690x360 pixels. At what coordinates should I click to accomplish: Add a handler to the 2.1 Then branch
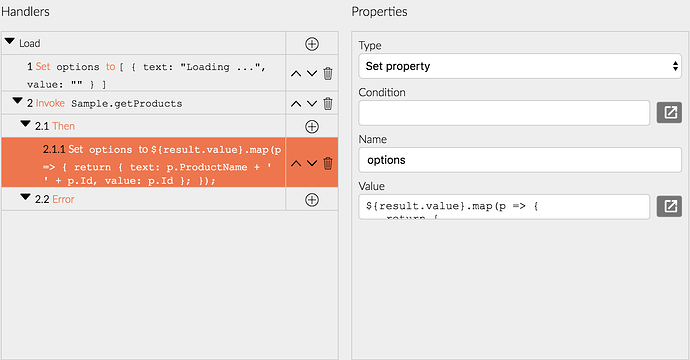(x=312, y=126)
